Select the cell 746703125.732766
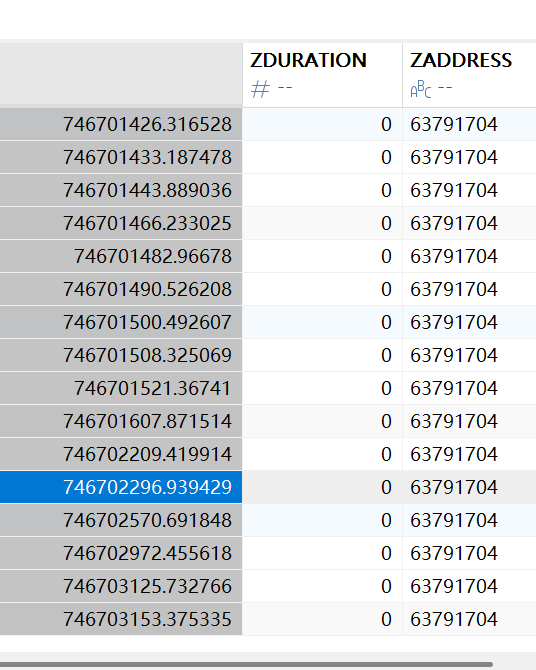 click(x=121, y=586)
